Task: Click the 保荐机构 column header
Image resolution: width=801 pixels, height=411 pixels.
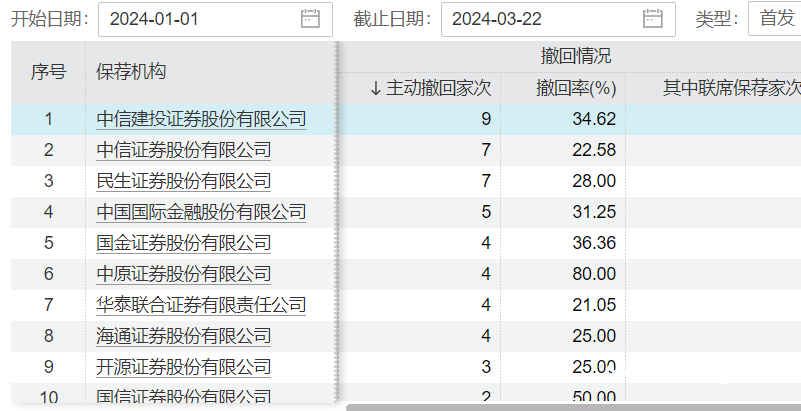Action: (x=131, y=71)
